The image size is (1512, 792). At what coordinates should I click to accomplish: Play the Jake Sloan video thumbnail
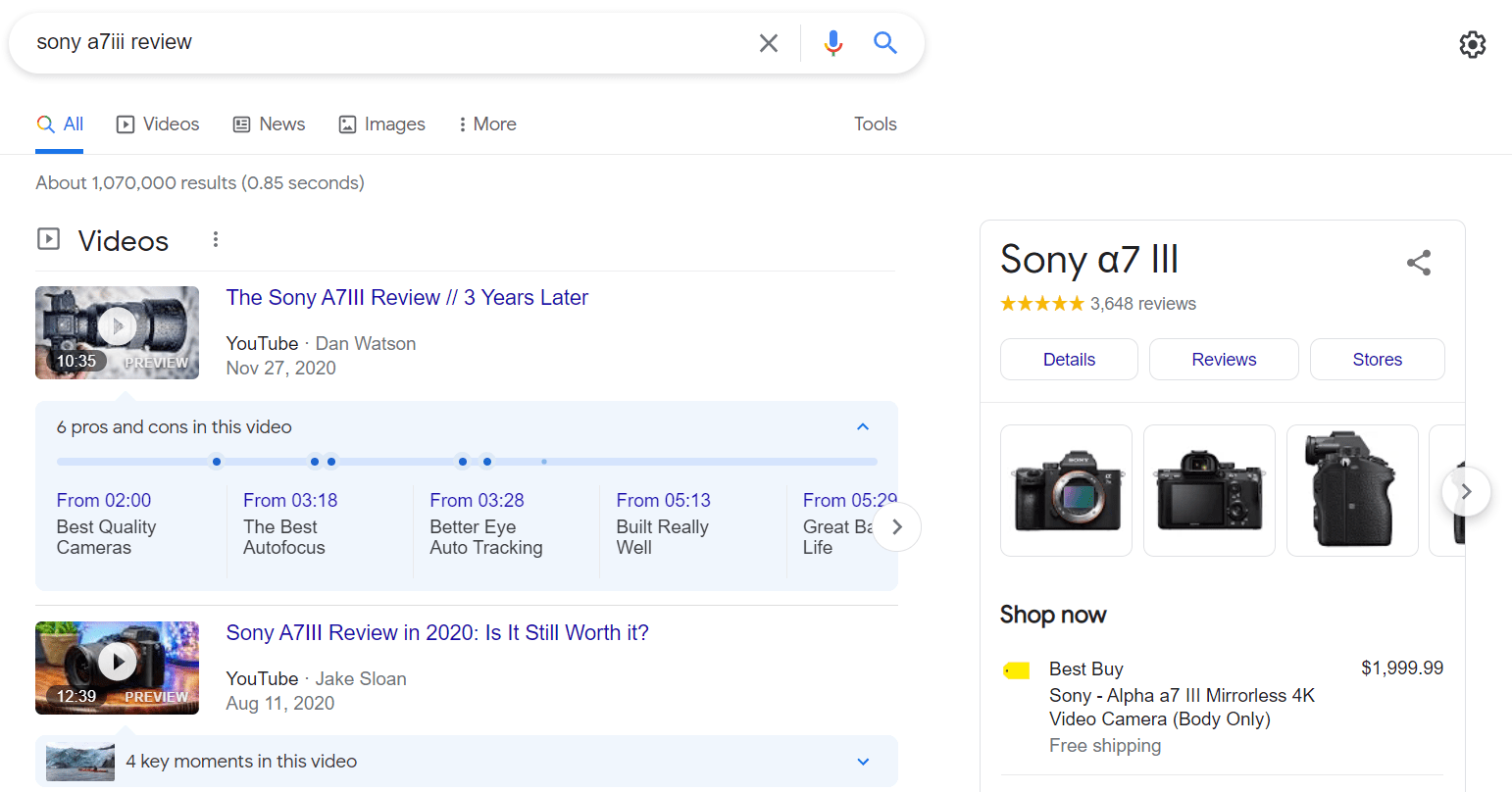[x=117, y=668]
